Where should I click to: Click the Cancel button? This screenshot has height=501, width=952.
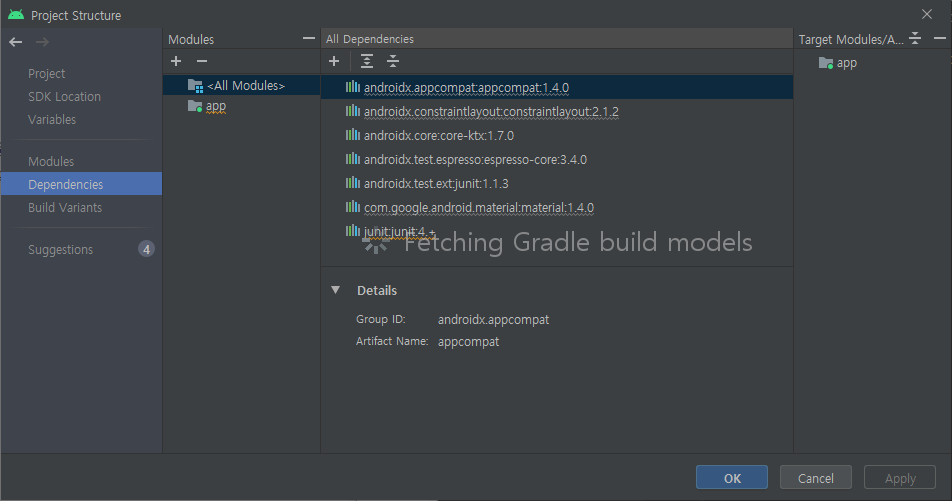click(x=815, y=477)
